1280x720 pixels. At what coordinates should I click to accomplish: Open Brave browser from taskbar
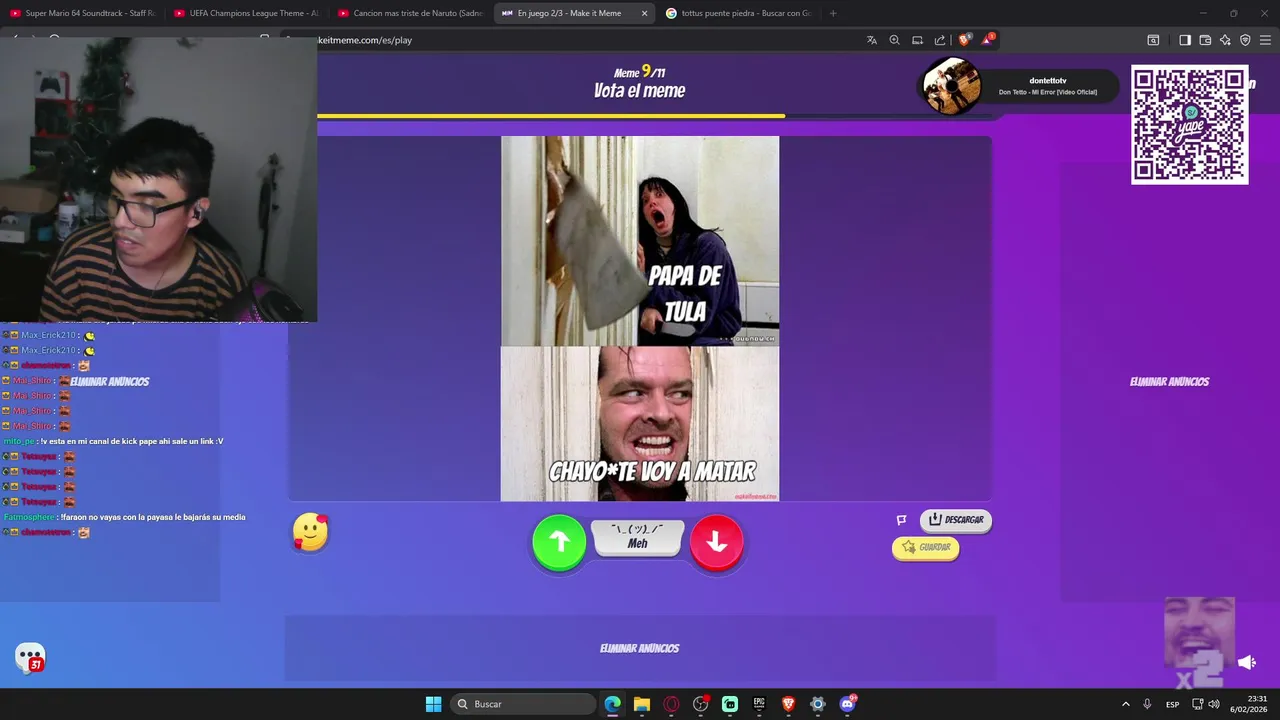point(788,704)
